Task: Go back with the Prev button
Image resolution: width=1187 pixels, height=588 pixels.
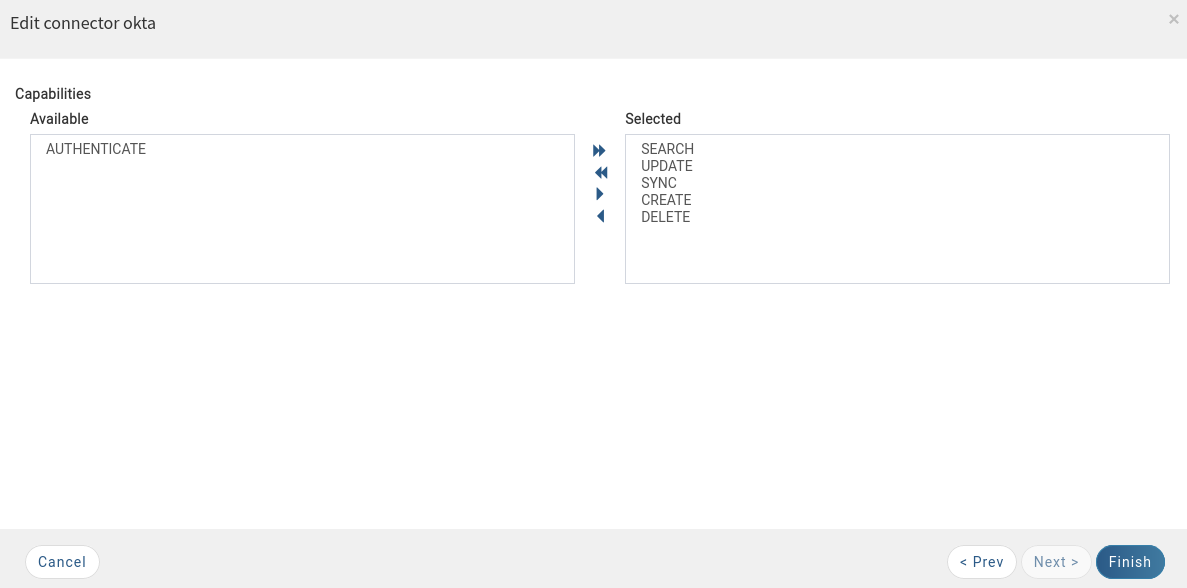Action: coord(981,562)
